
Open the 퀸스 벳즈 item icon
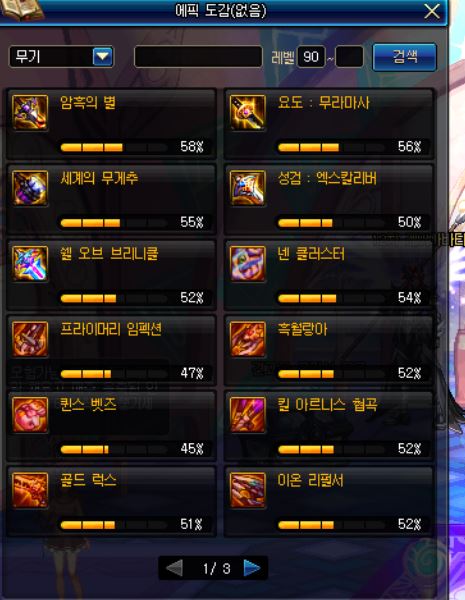coord(30,414)
